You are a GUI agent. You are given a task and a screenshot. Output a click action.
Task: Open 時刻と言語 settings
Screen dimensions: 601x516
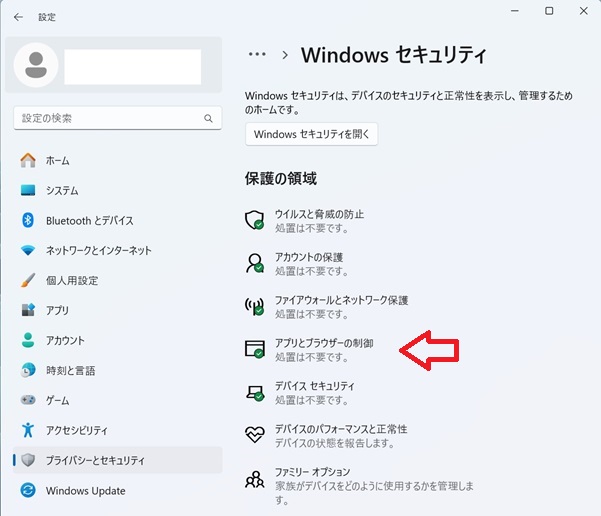pyautogui.click(x=117, y=370)
